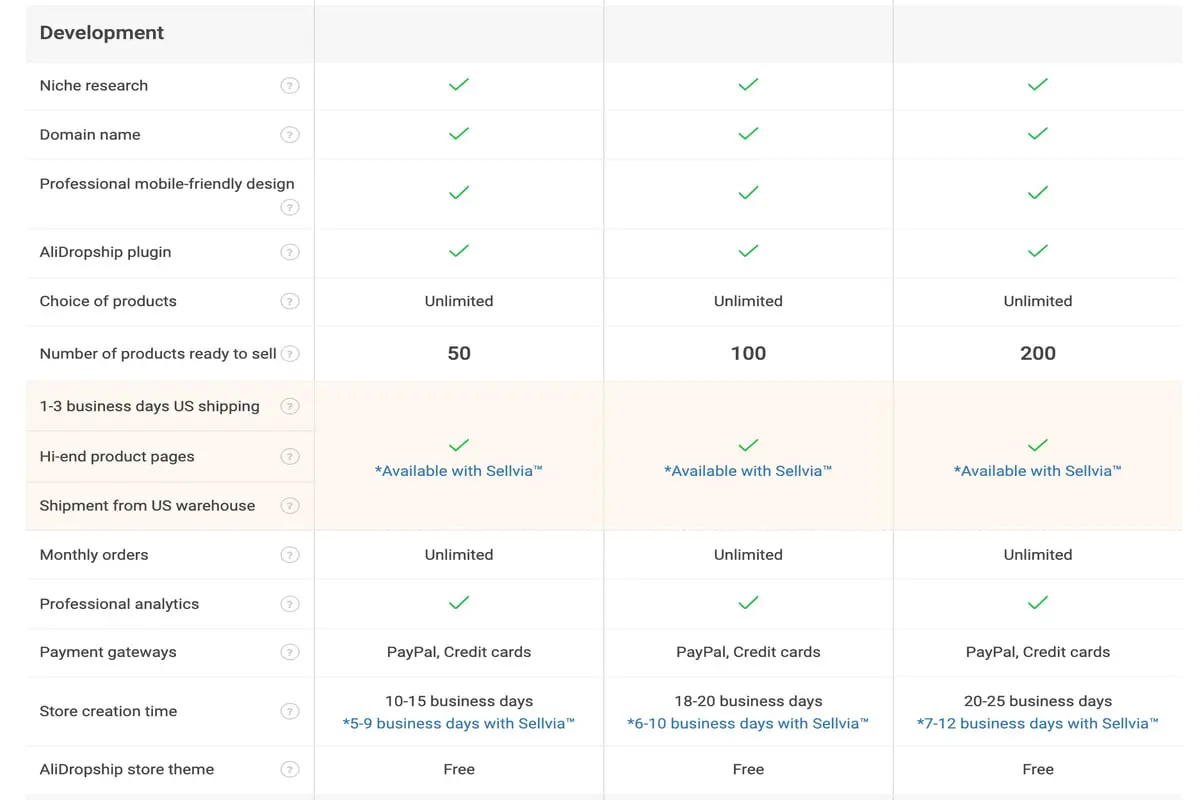Click help icon beside Domain name
This screenshot has height=800, width=1200.
coord(290,135)
